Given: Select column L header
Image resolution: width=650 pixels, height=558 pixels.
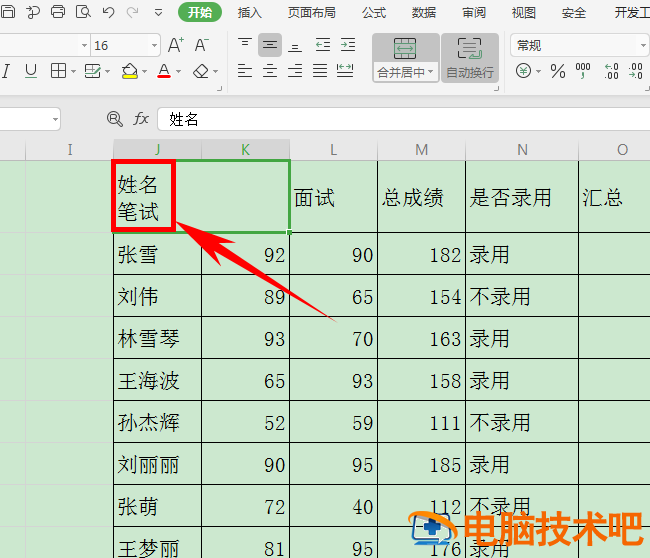Looking at the screenshot, I should tap(333, 150).
